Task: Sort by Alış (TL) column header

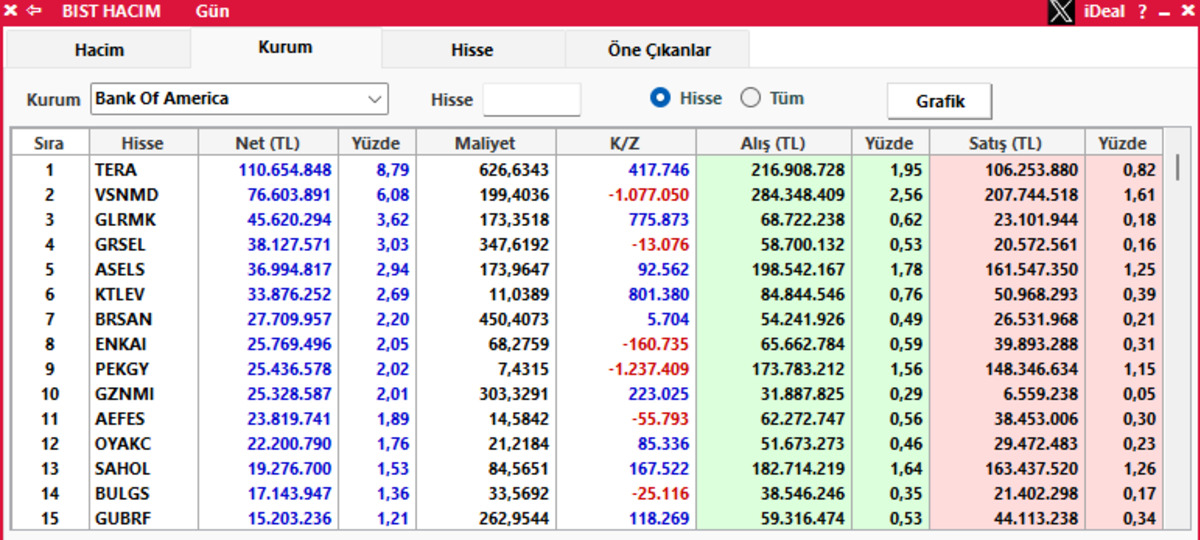Action: pos(773,143)
